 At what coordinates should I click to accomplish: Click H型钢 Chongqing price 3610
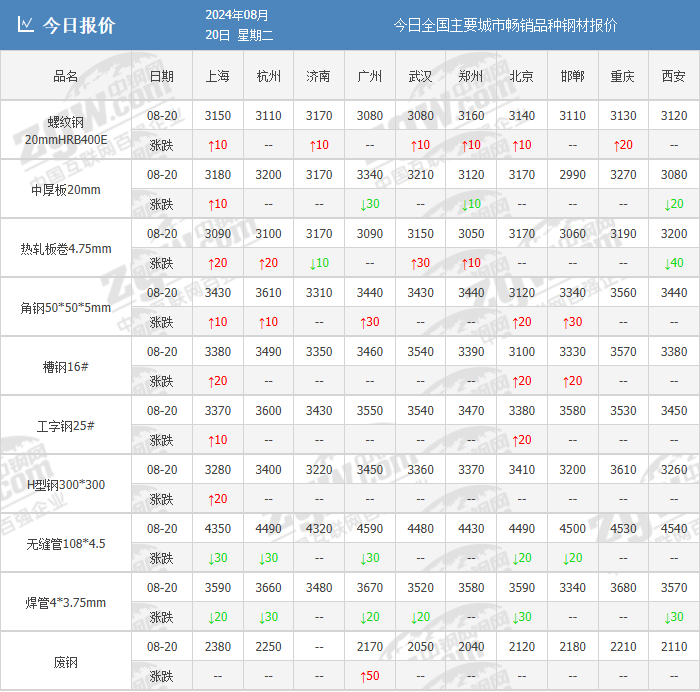tap(623, 470)
